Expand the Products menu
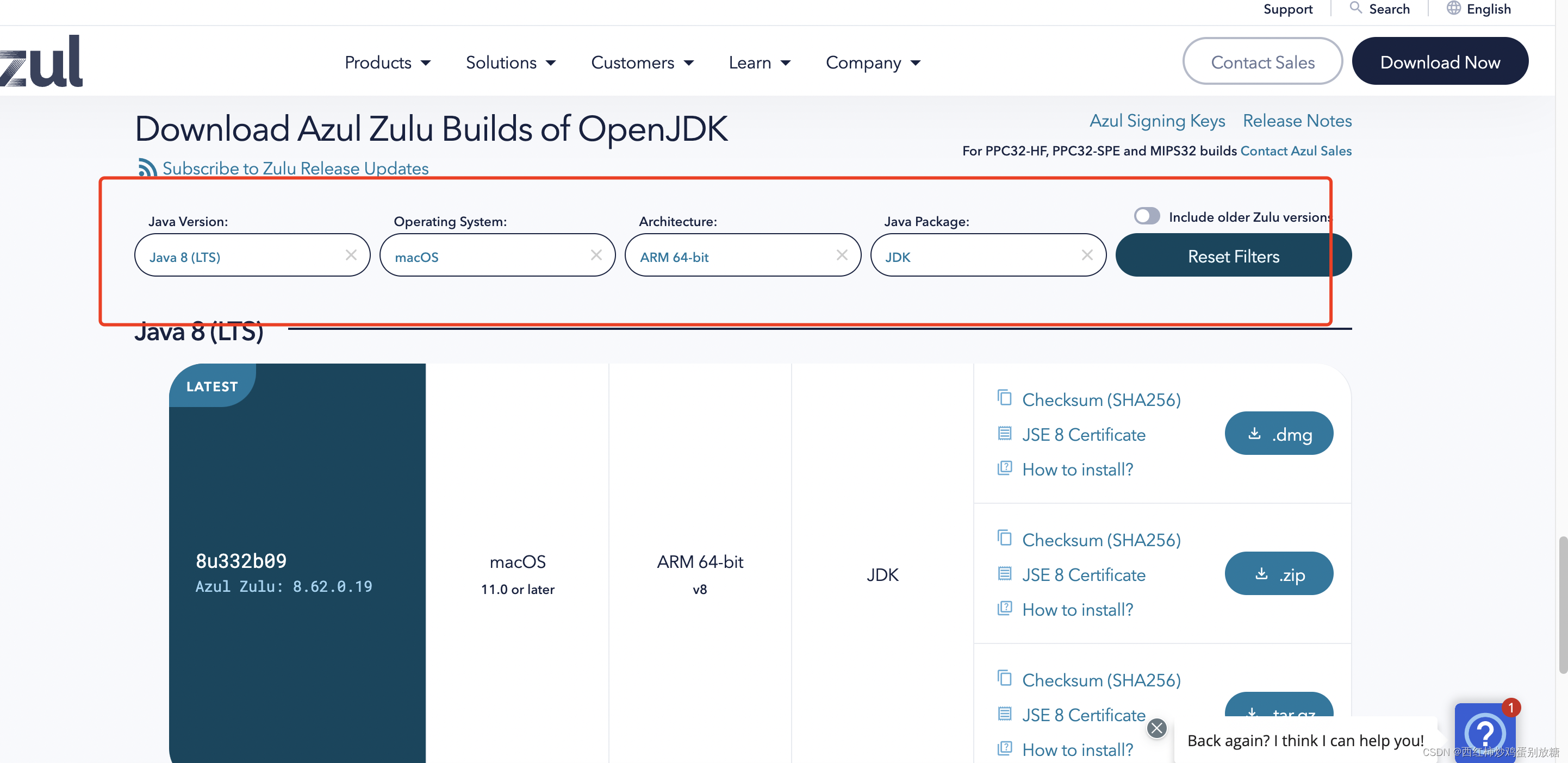Image resolution: width=1568 pixels, height=763 pixels. coord(388,62)
